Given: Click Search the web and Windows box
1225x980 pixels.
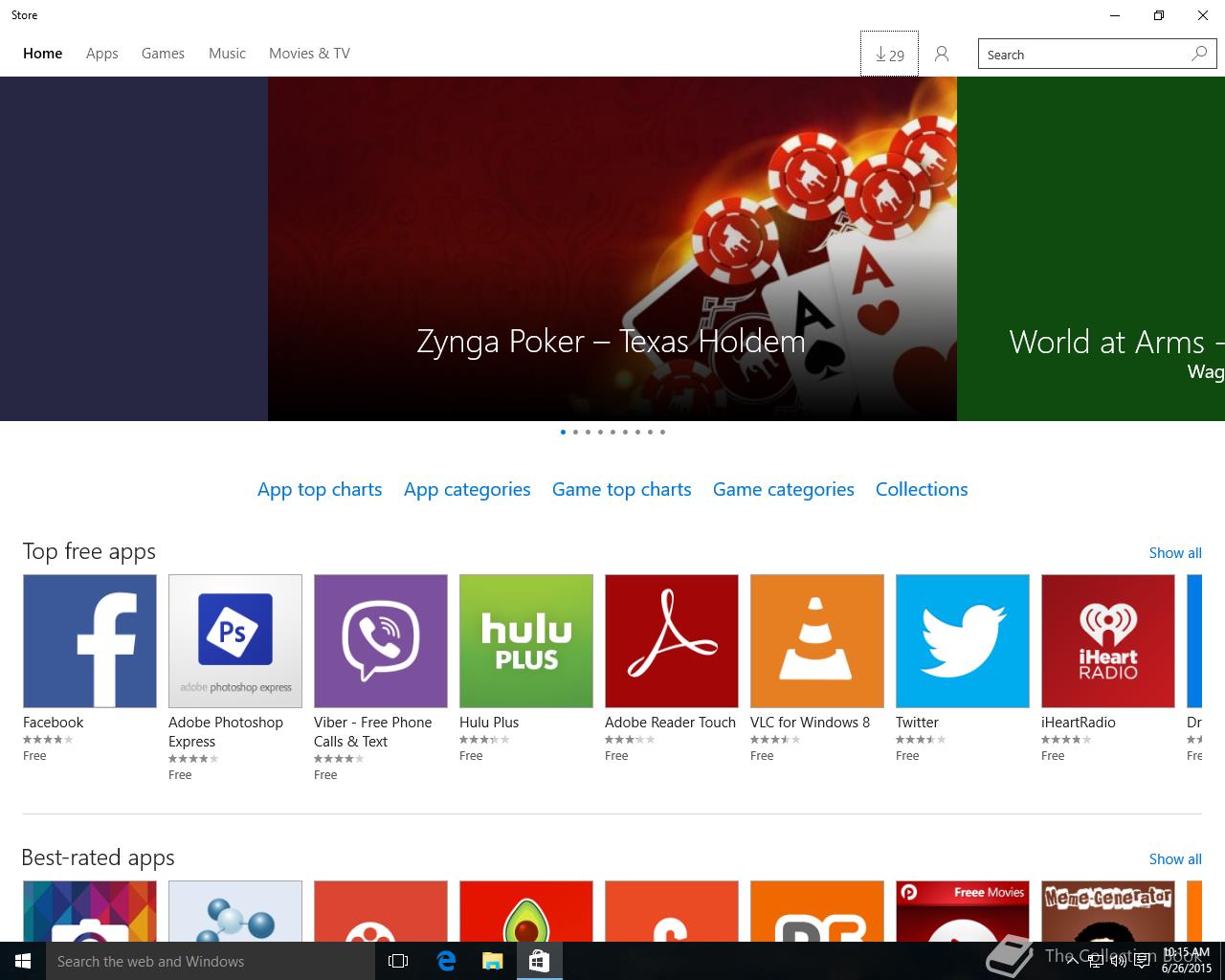Looking at the screenshot, I should (211, 961).
